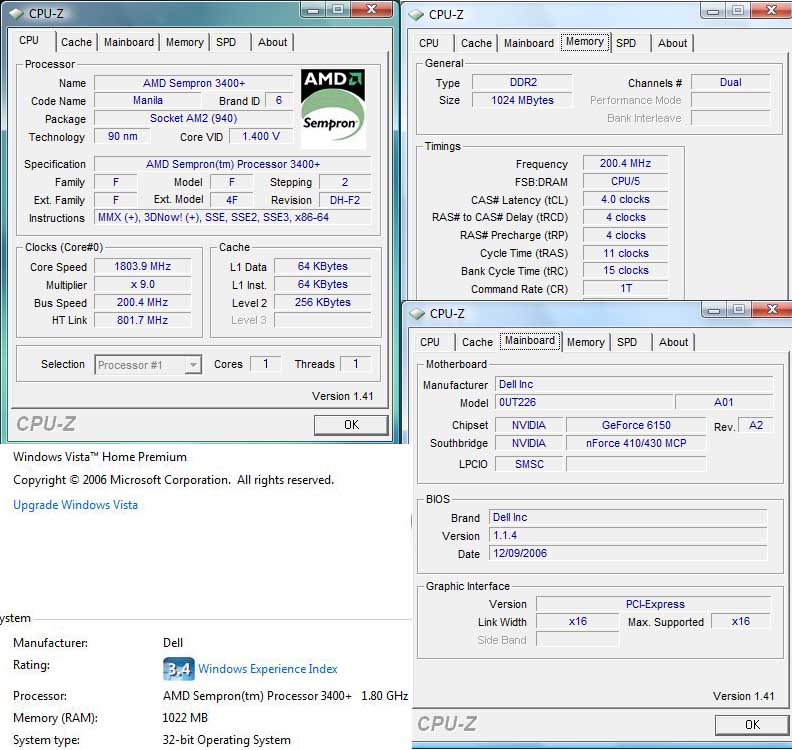
Task: Select SPD tab in Mainboard window
Action: pos(627,342)
